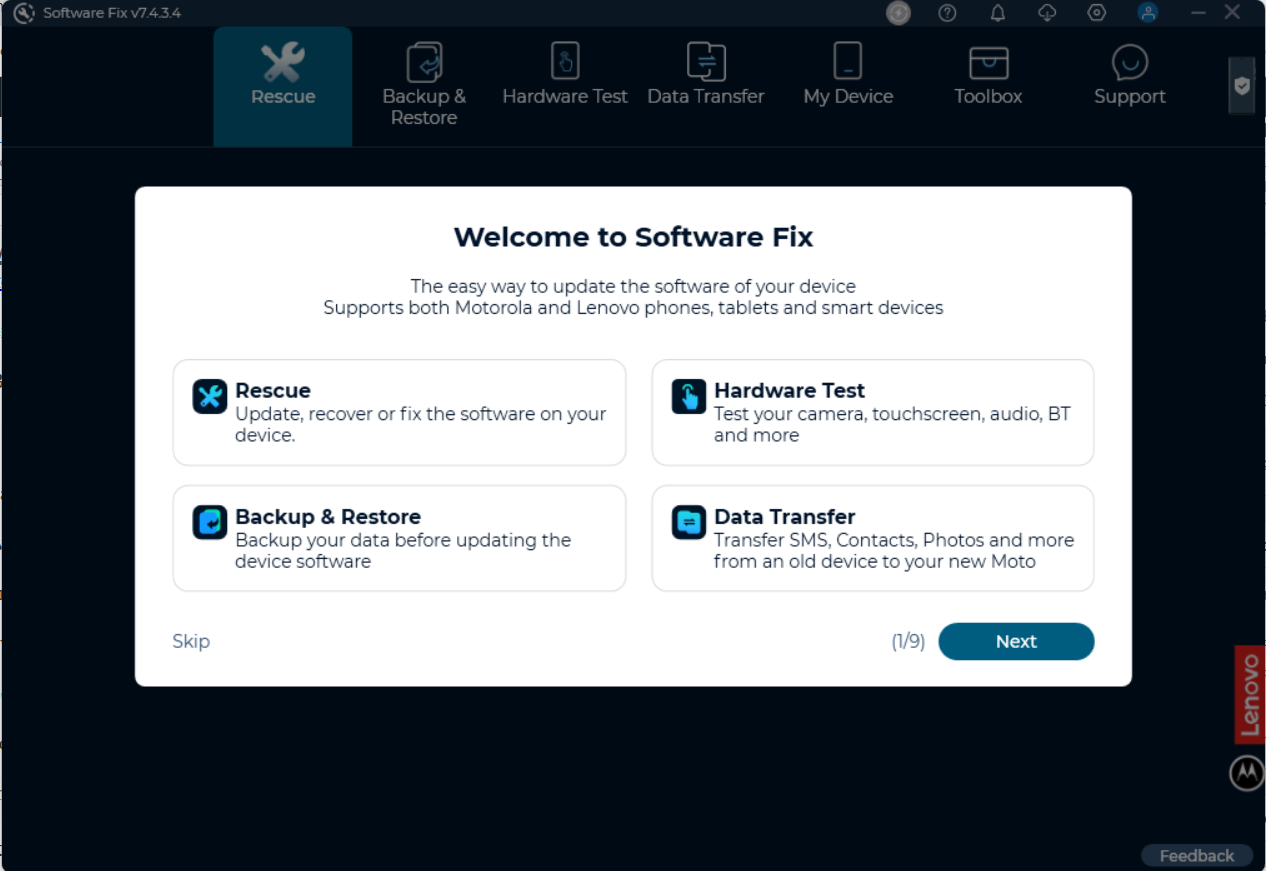Viewport: 1266px width, 871px height.
Task: Skip the welcome tour
Action: (x=191, y=641)
